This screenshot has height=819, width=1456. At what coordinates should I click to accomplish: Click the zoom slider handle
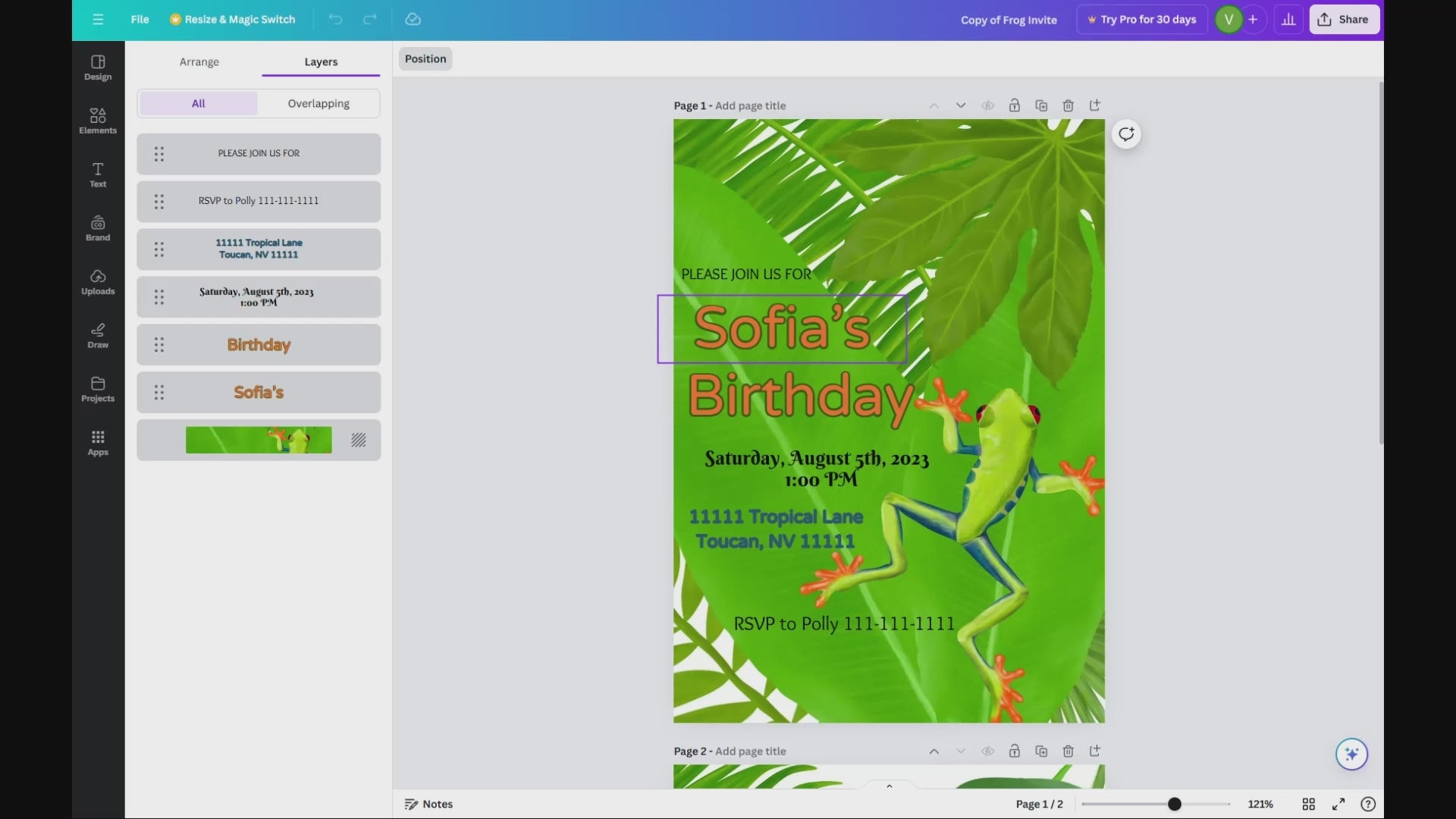1174,804
